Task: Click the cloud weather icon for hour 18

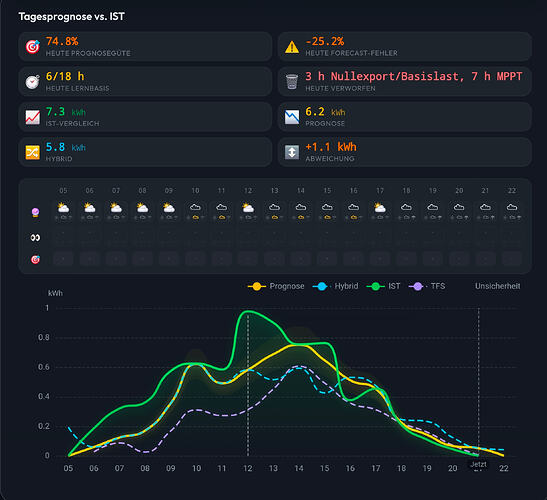Action: pyautogui.click(x=406, y=207)
